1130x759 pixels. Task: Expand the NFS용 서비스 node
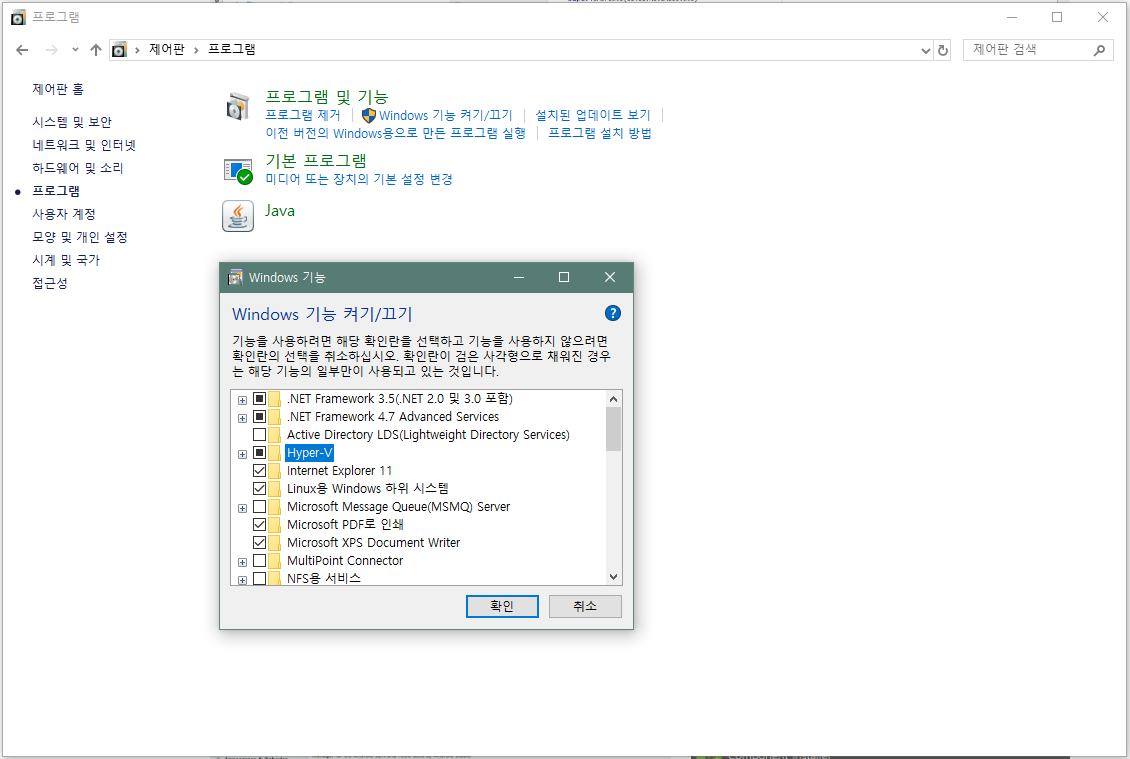pyautogui.click(x=243, y=580)
